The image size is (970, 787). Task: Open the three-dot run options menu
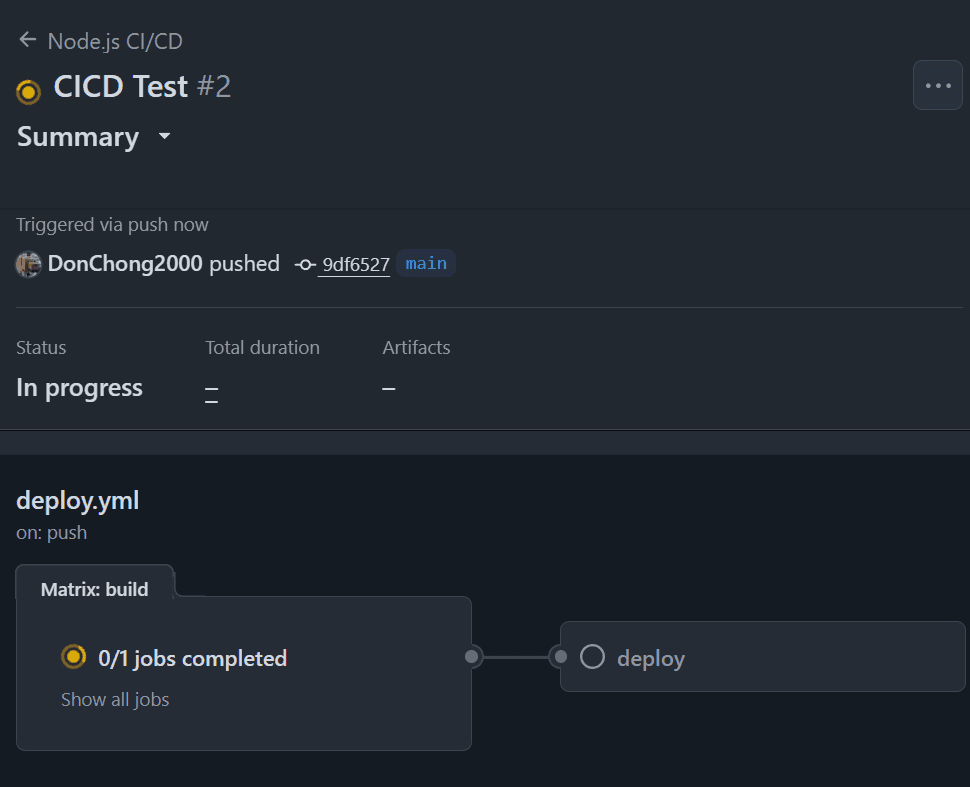pos(937,86)
